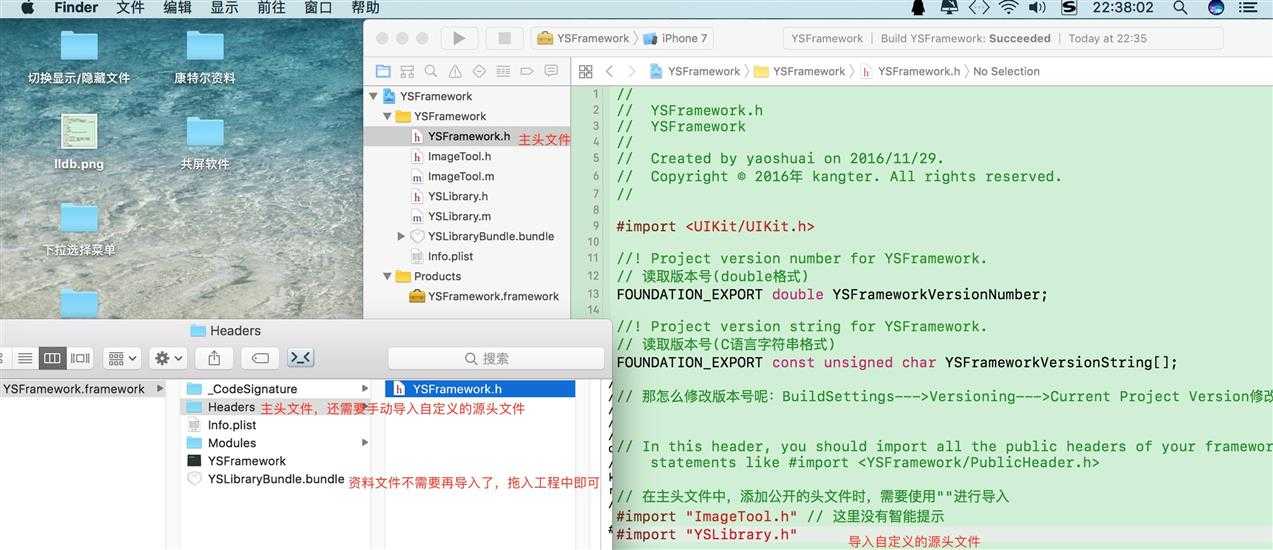Open the 窗口 menu
The height and width of the screenshot is (550, 1273).
click(x=318, y=8)
